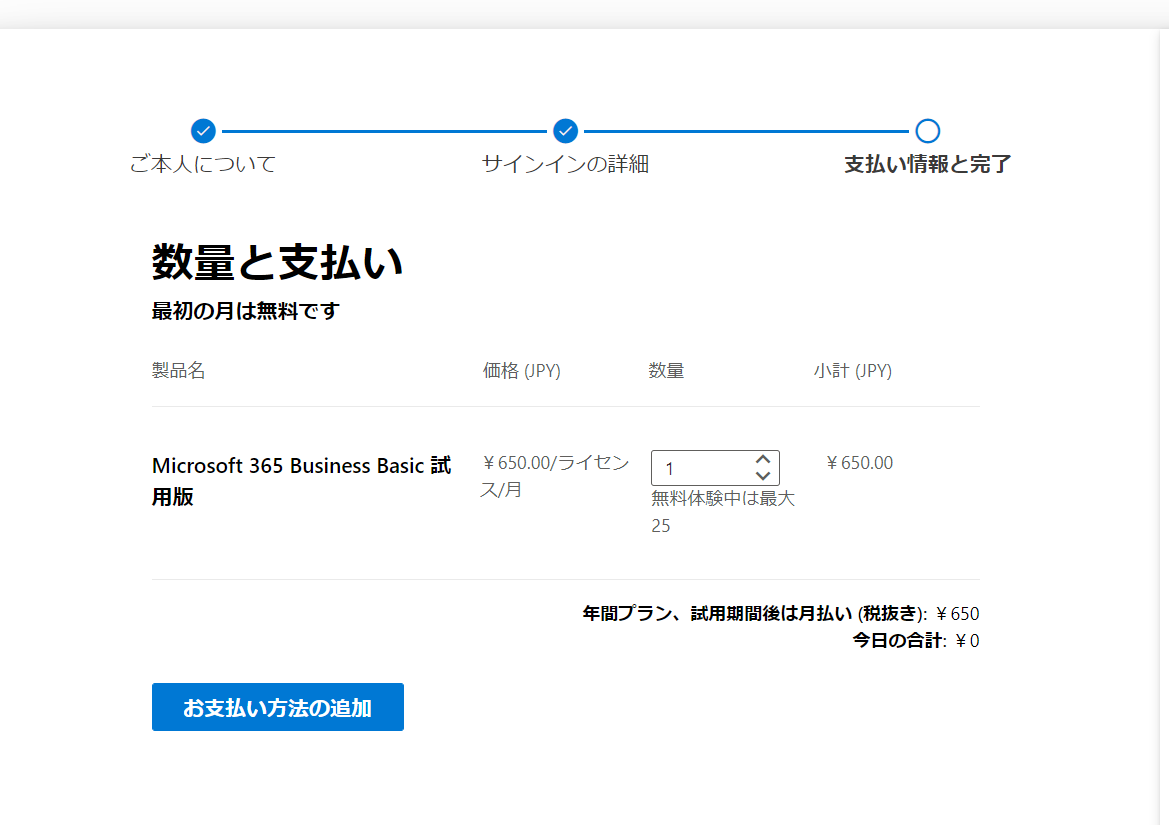Increase quantity with the up arrow
The image size is (1169, 825).
coord(763,459)
